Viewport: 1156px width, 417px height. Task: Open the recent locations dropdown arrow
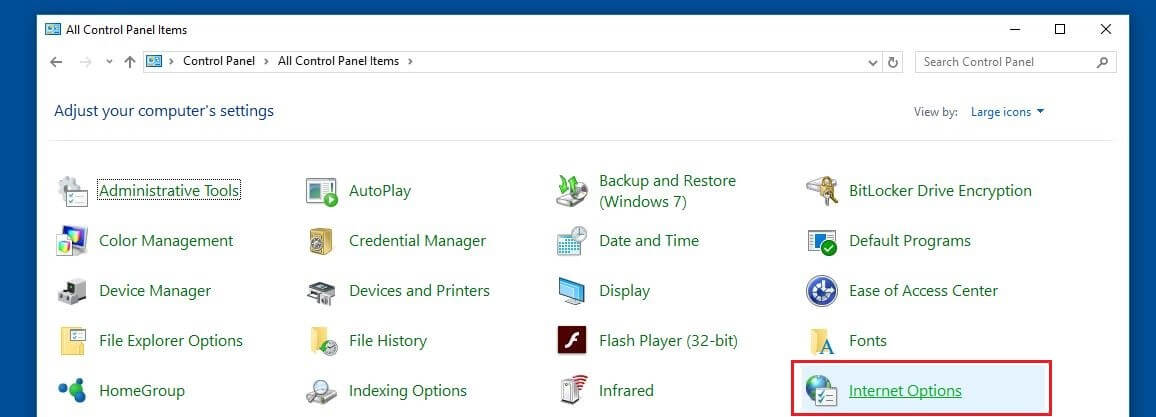click(x=109, y=62)
